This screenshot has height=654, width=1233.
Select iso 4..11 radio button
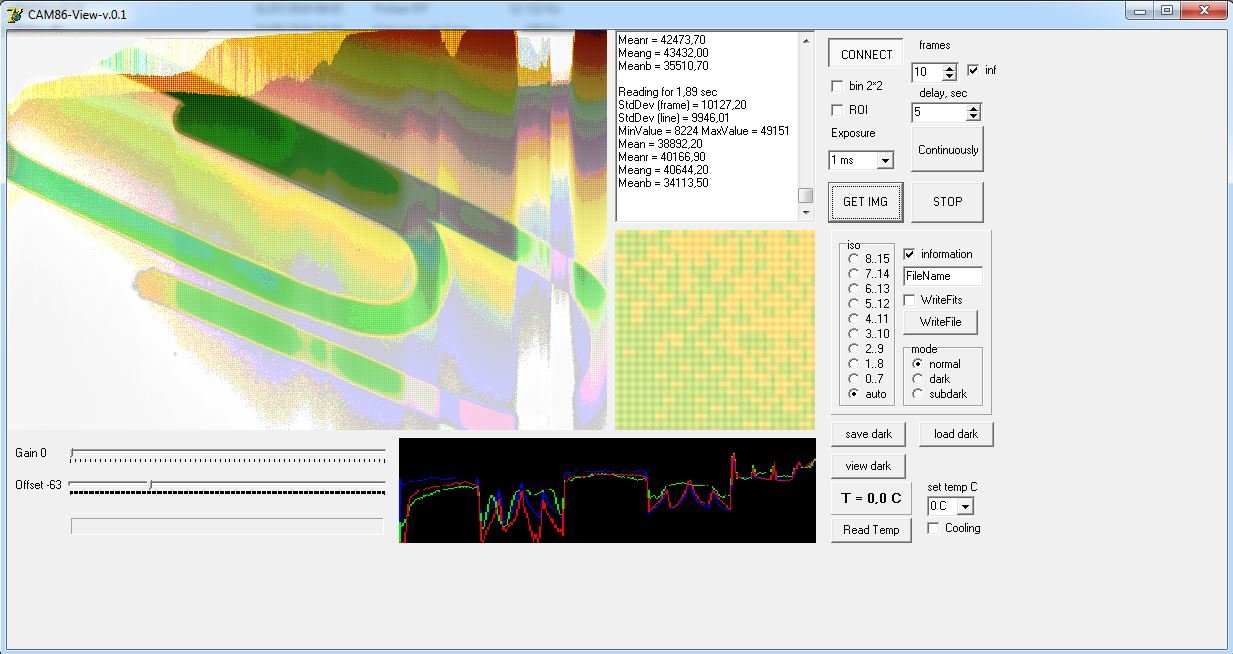(x=853, y=319)
